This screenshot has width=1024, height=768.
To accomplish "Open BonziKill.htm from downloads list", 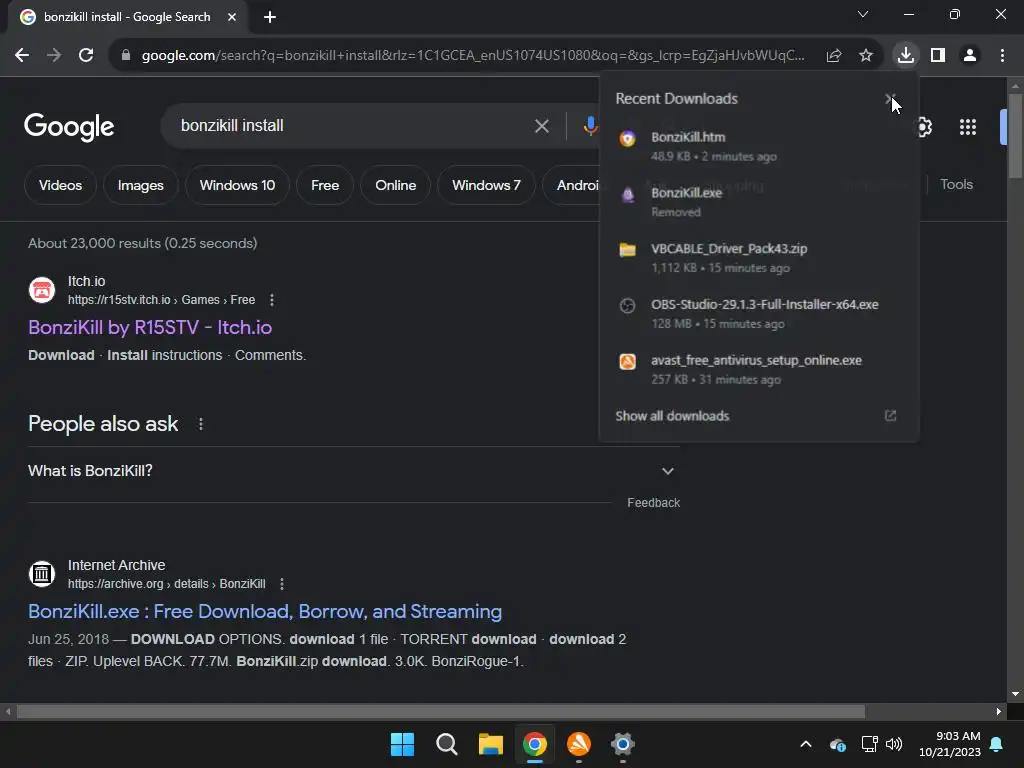I will click(758, 146).
